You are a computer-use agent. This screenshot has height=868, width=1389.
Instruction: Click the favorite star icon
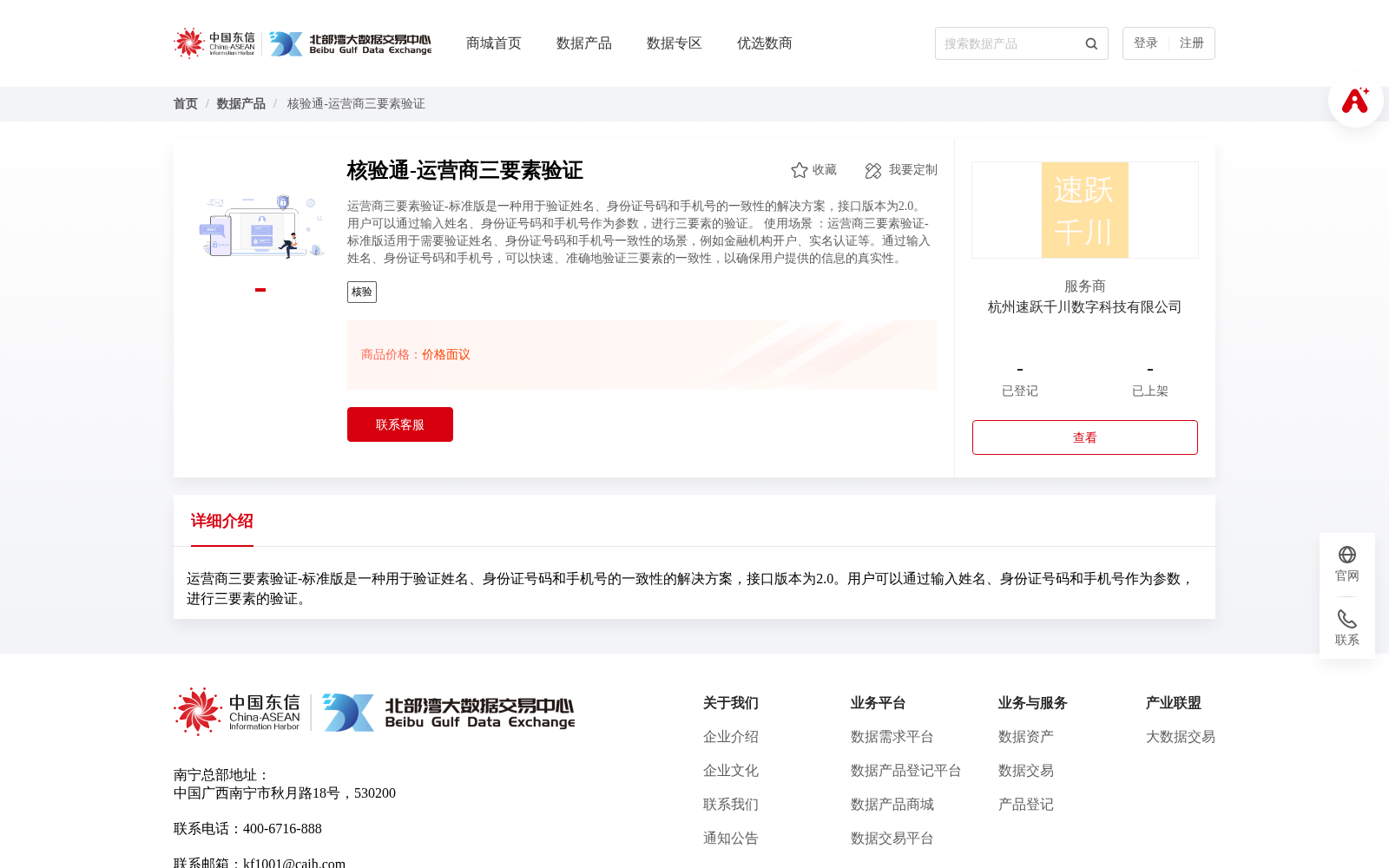(800, 170)
